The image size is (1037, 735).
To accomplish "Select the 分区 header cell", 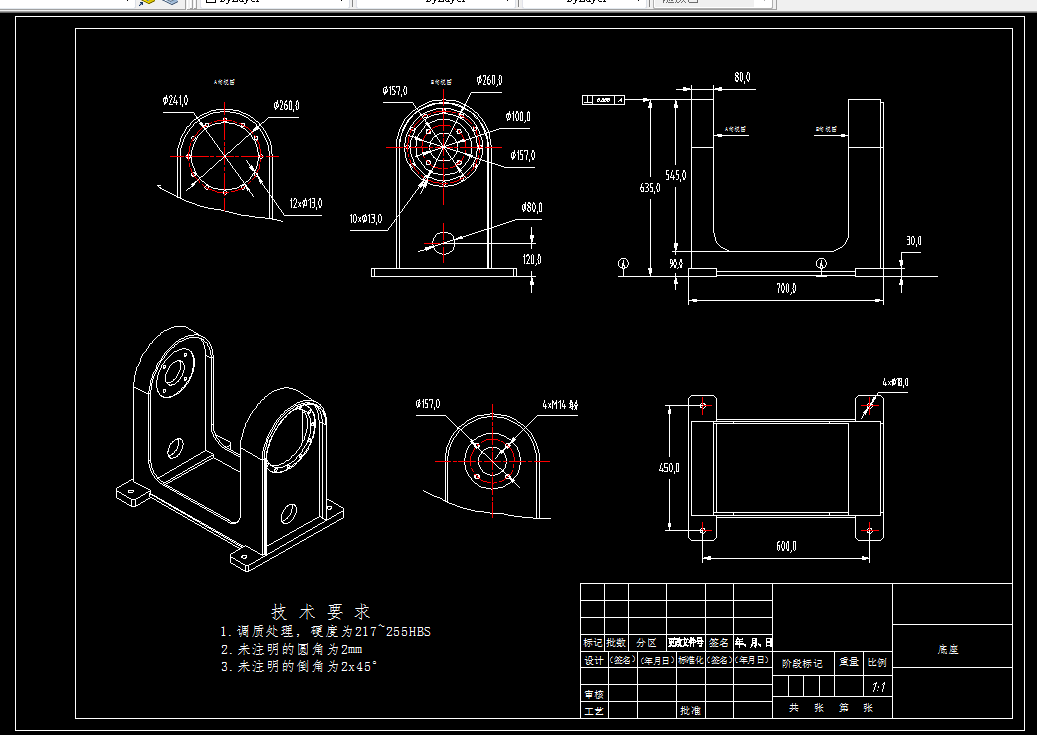I will (647, 642).
